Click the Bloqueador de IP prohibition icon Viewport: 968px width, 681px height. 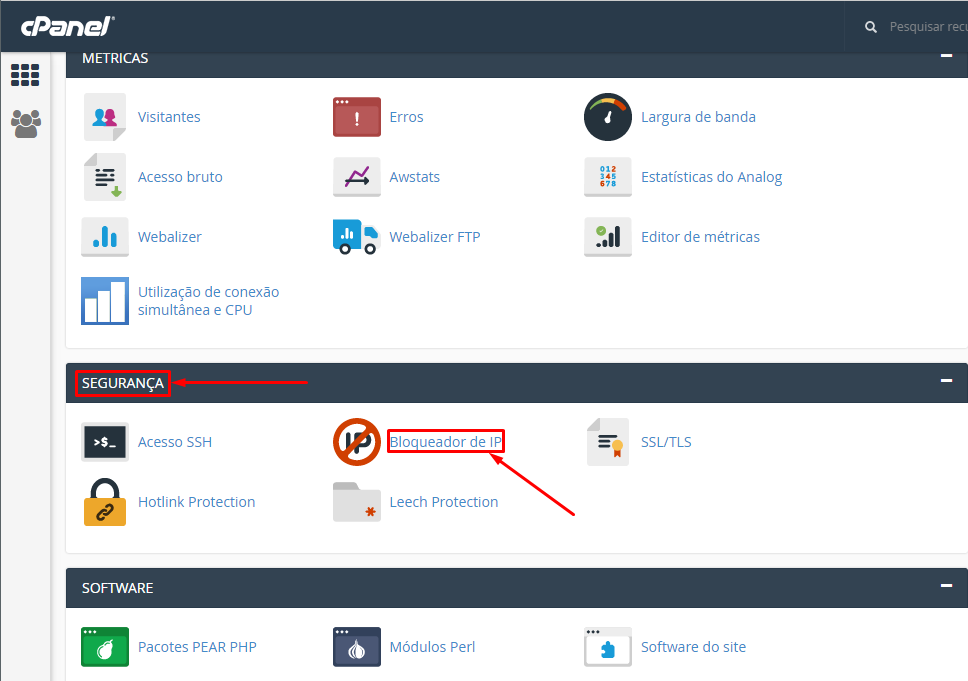coord(357,441)
